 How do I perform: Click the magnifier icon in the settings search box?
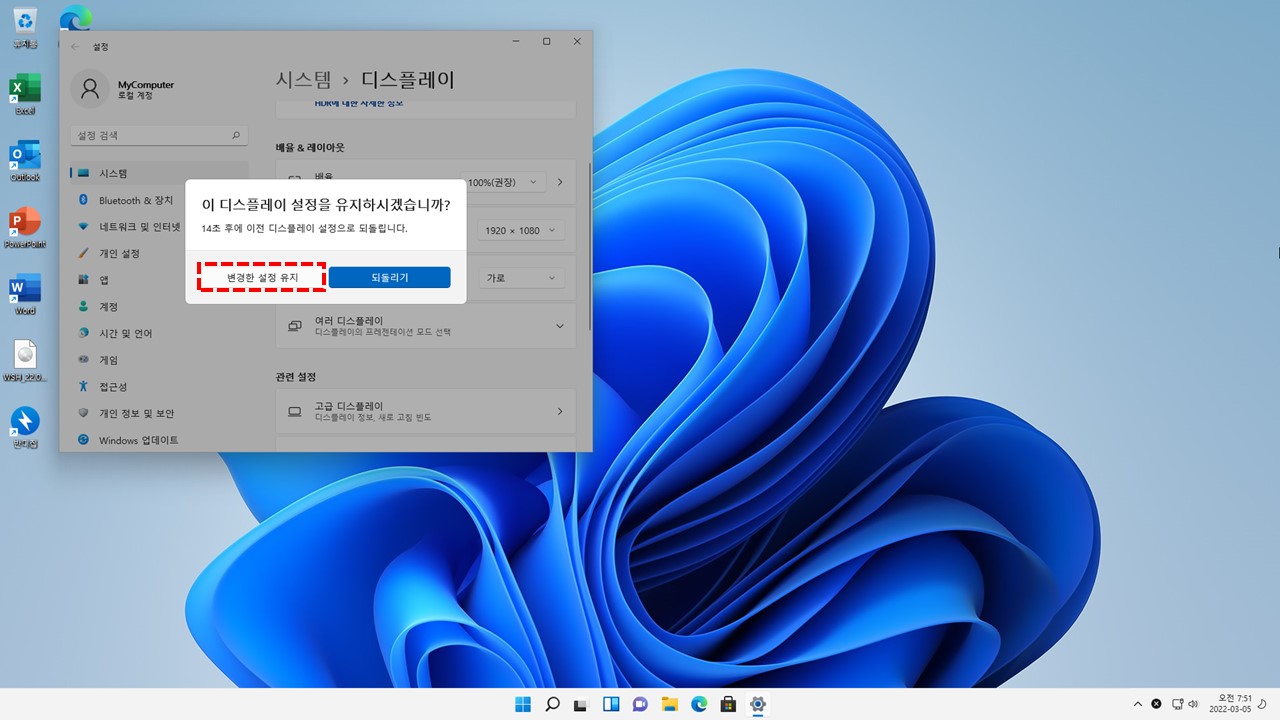(236, 135)
